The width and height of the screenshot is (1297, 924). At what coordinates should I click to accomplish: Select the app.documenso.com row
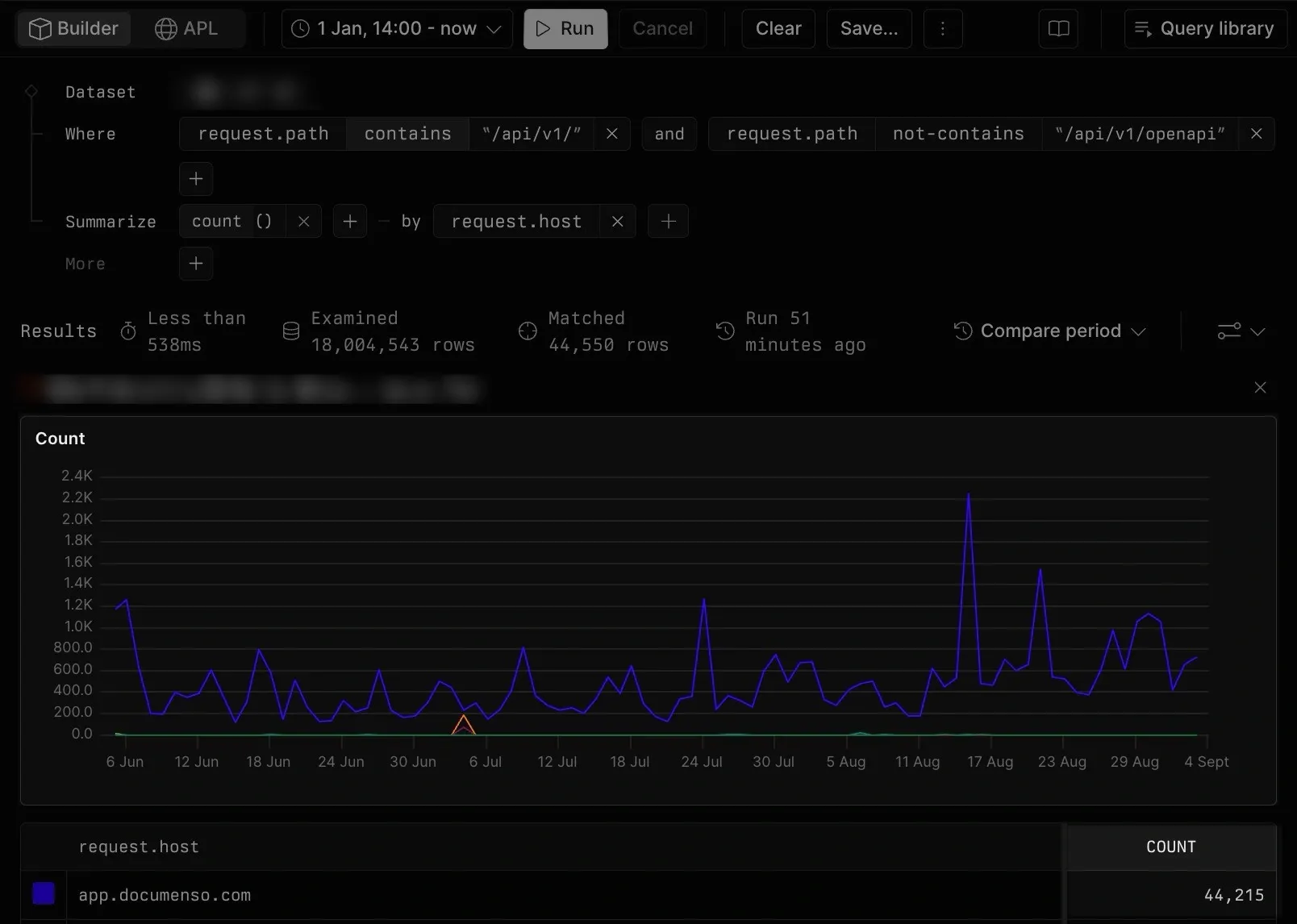(648, 895)
